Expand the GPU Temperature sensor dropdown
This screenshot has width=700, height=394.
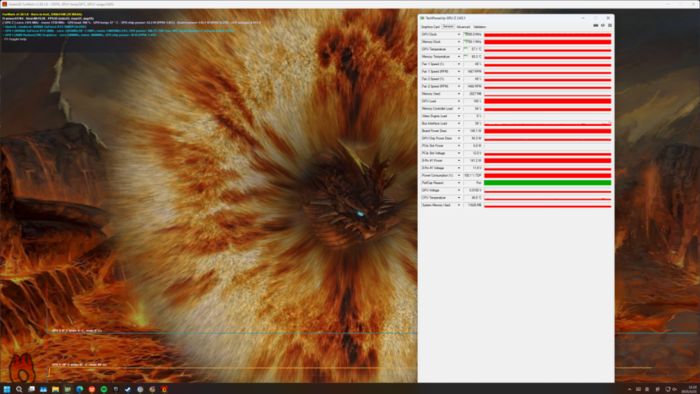pyautogui.click(x=458, y=49)
